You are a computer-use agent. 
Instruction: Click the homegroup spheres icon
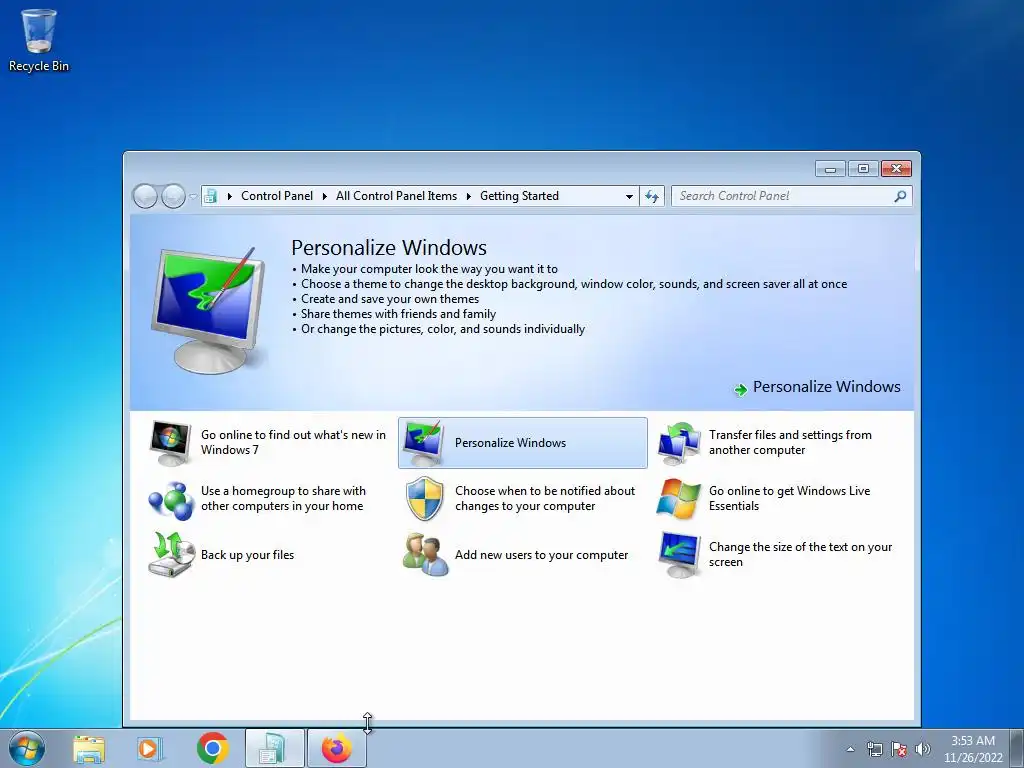tap(170, 500)
